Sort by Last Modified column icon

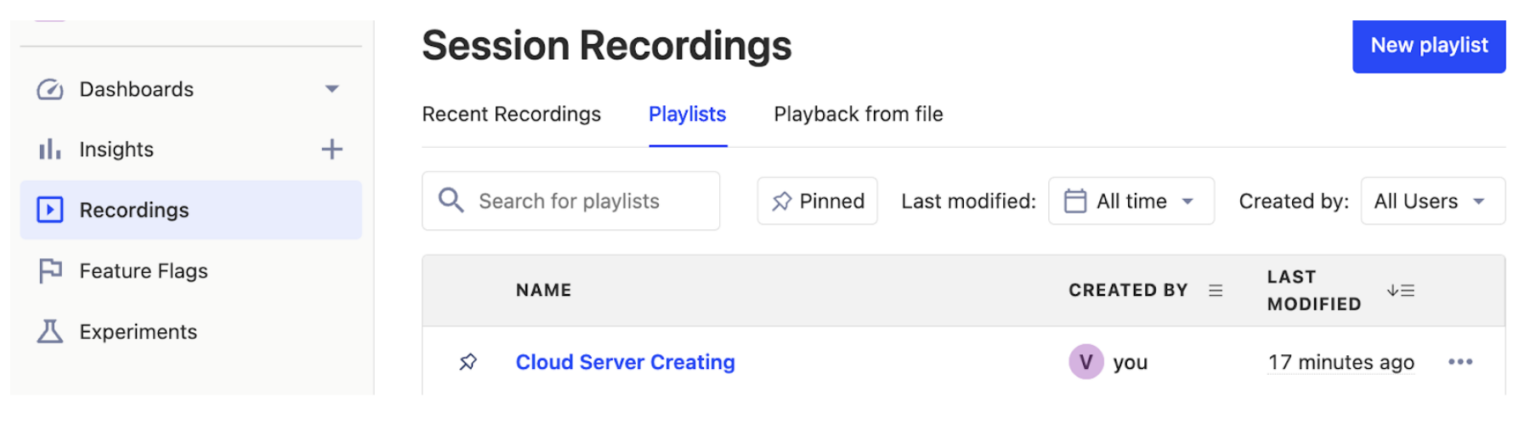point(1400,290)
